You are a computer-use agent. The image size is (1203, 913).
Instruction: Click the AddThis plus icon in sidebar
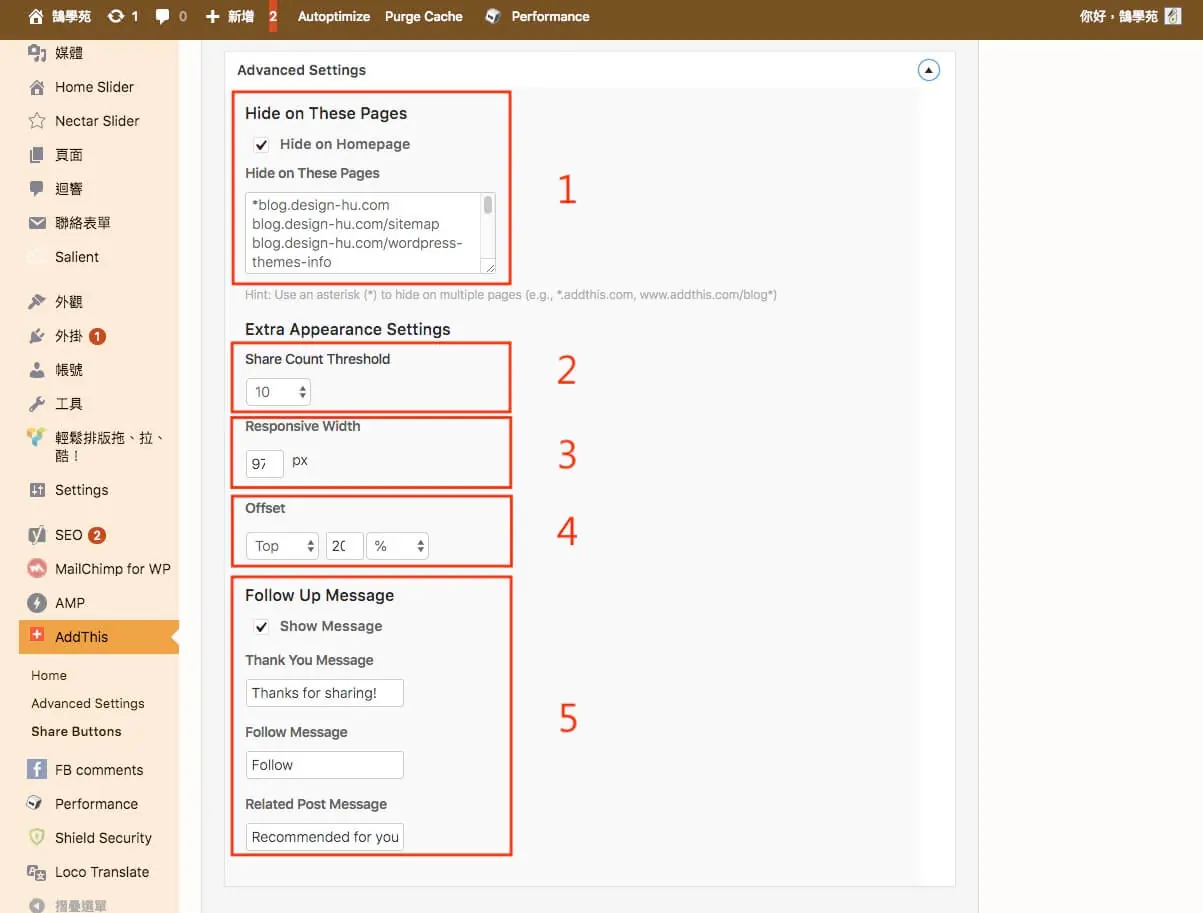37,634
